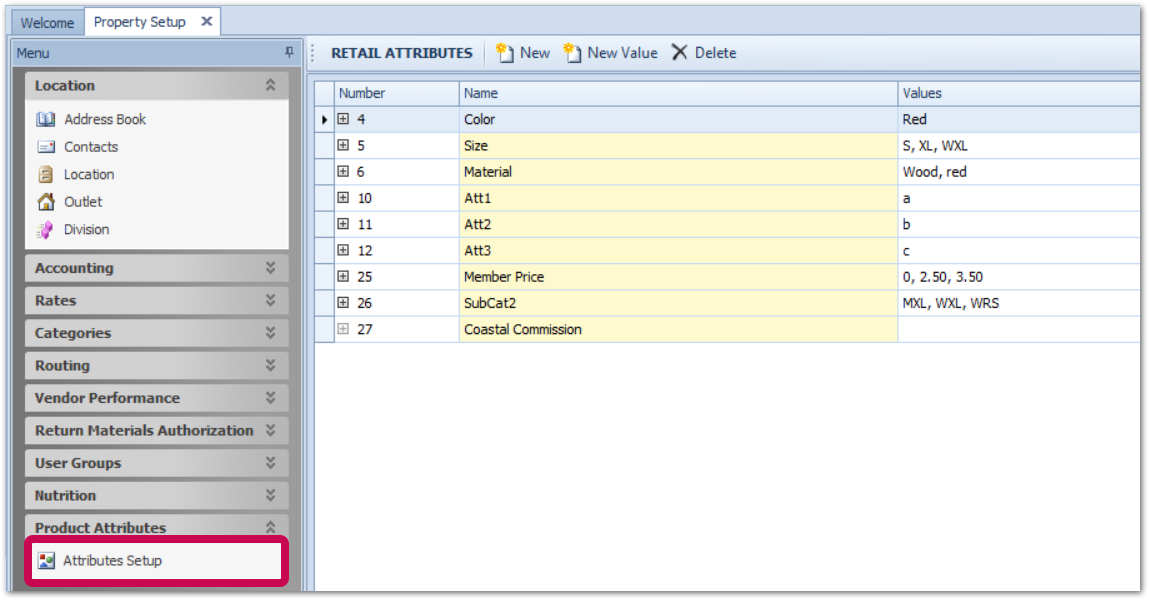Viewport: 1149px width, 600px height.
Task: Pin the Menu panel
Action: click(289, 53)
